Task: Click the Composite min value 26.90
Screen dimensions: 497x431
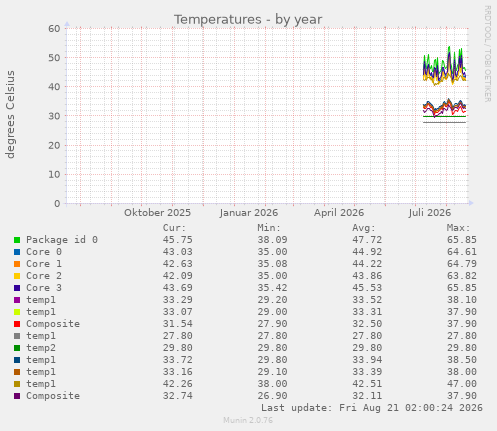Action: [x=272, y=396]
